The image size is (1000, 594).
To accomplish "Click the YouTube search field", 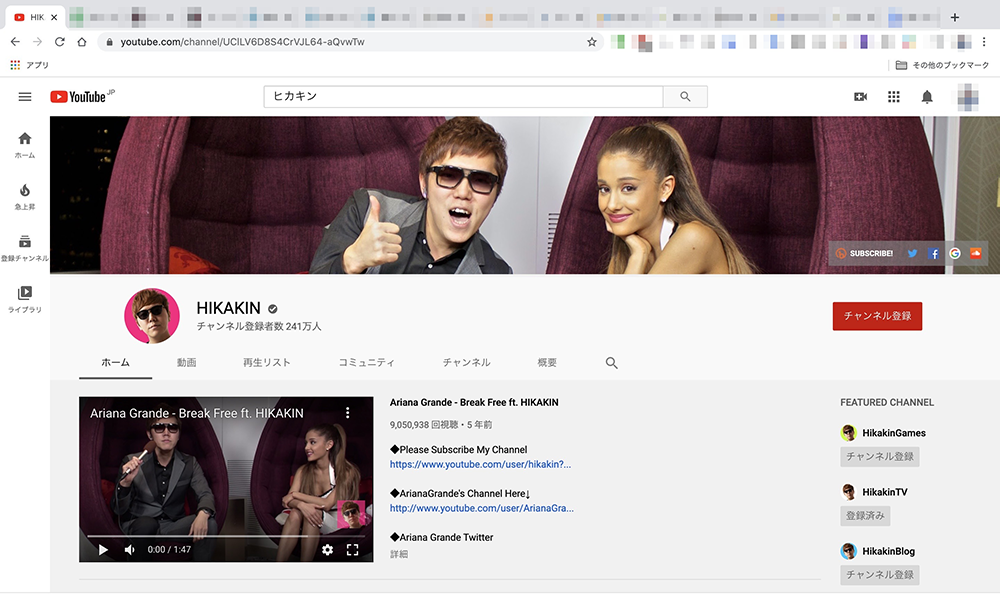I will 464,96.
